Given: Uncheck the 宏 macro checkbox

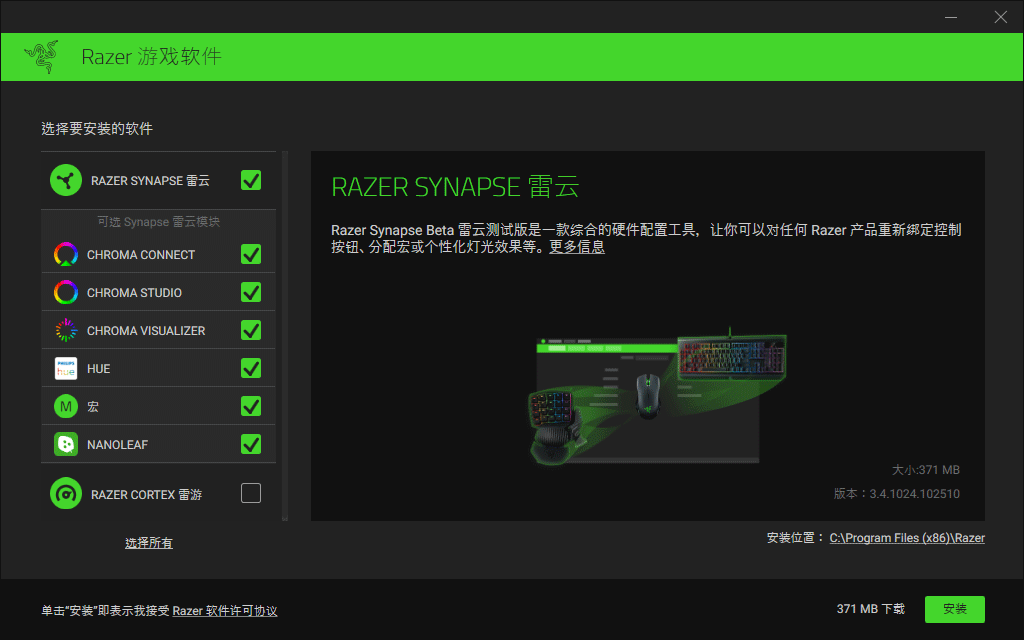Looking at the screenshot, I should [251, 406].
